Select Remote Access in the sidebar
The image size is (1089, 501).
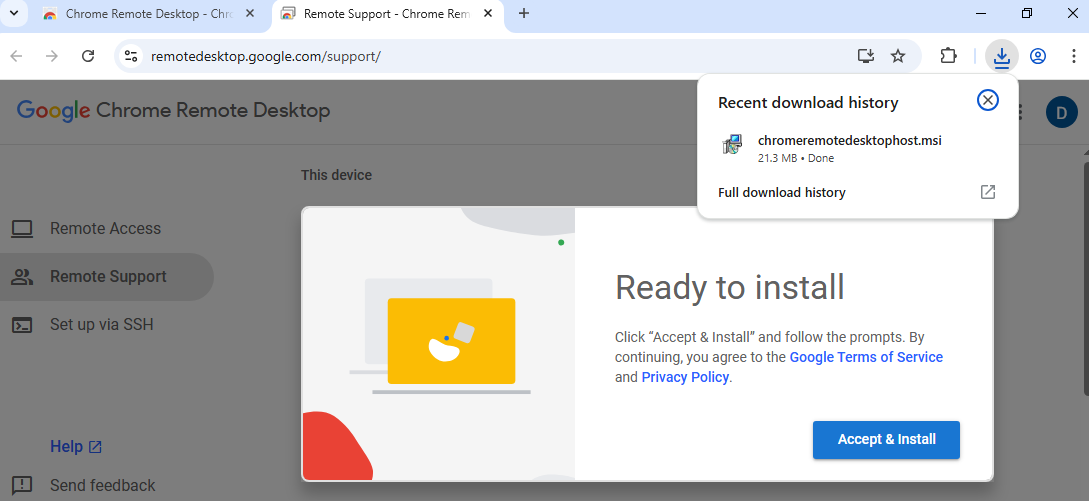(106, 229)
